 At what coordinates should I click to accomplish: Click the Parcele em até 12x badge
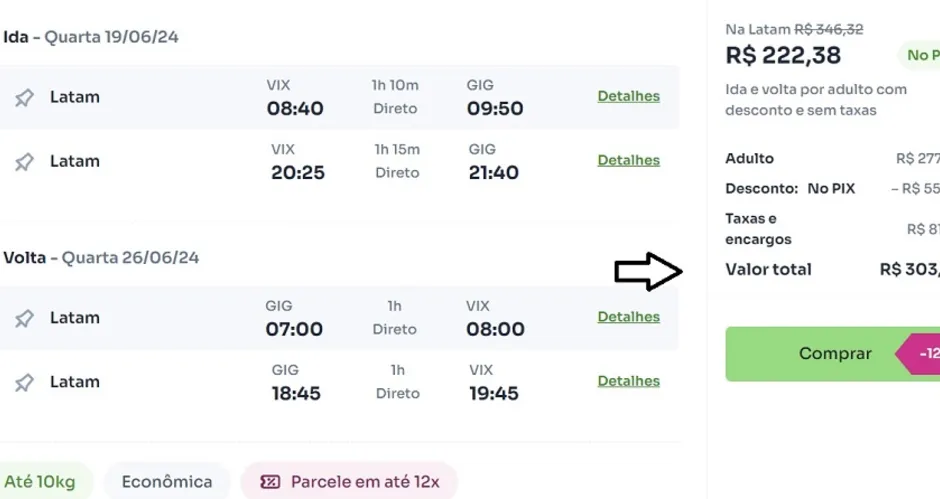pyautogui.click(x=350, y=482)
